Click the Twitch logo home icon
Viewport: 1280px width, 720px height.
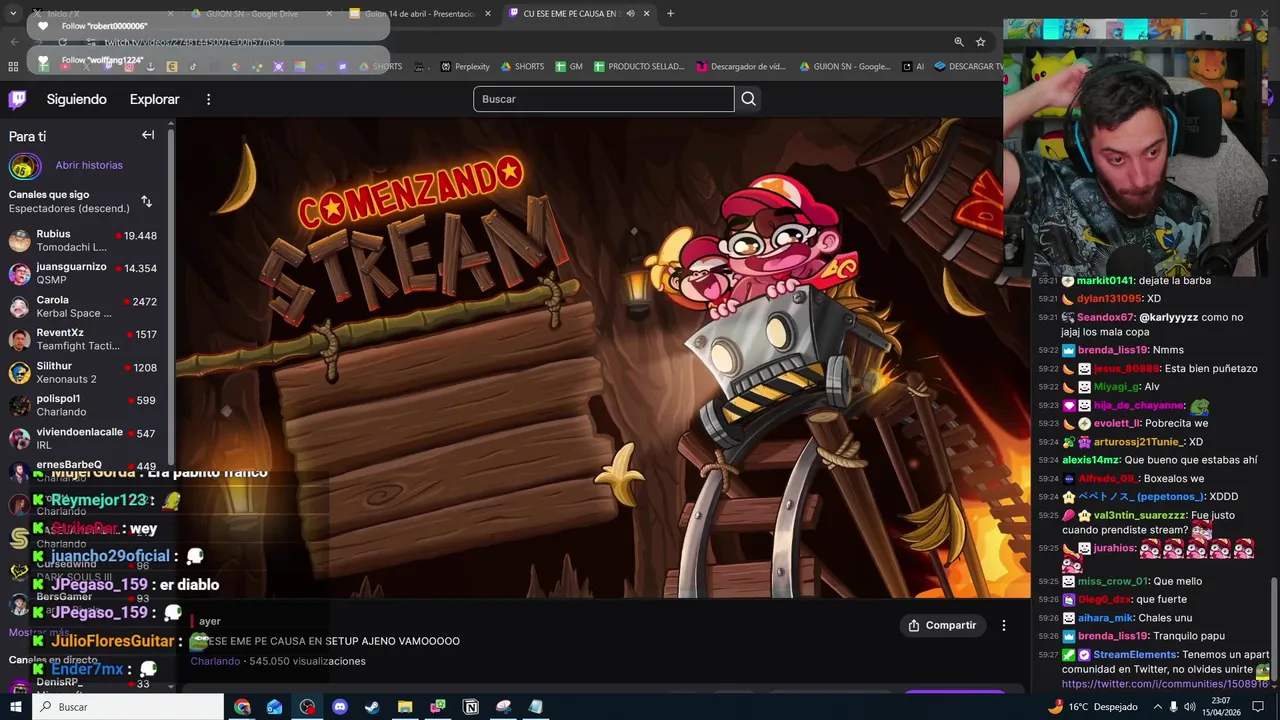tap(17, 99)
